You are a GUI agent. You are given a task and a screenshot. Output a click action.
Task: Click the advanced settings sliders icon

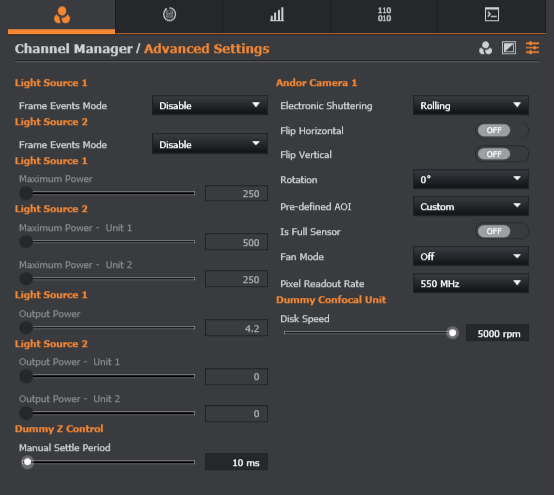click(532, 48)
